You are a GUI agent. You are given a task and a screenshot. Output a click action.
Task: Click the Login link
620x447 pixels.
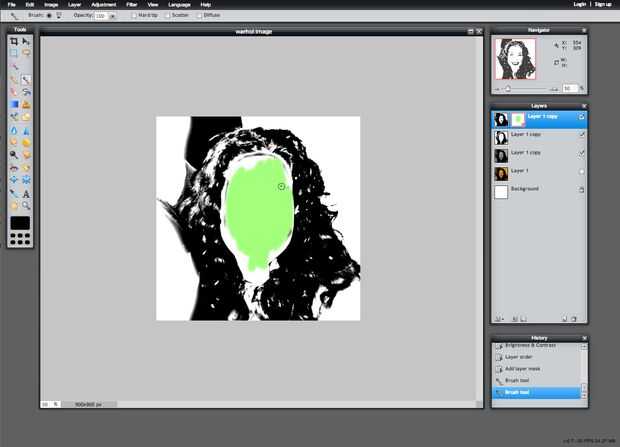click(580, 4)
